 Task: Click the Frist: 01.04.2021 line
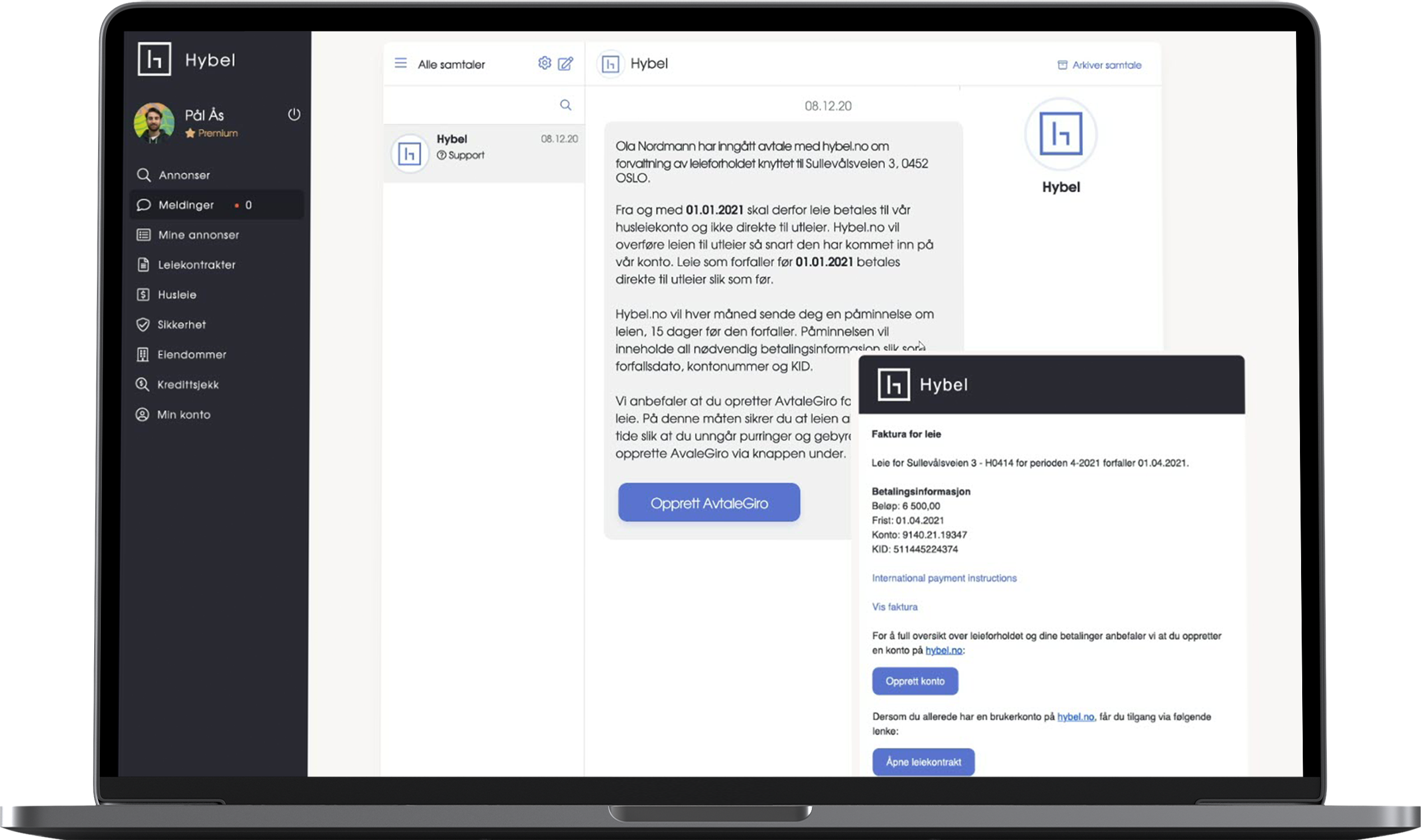[x=908, y=520]
